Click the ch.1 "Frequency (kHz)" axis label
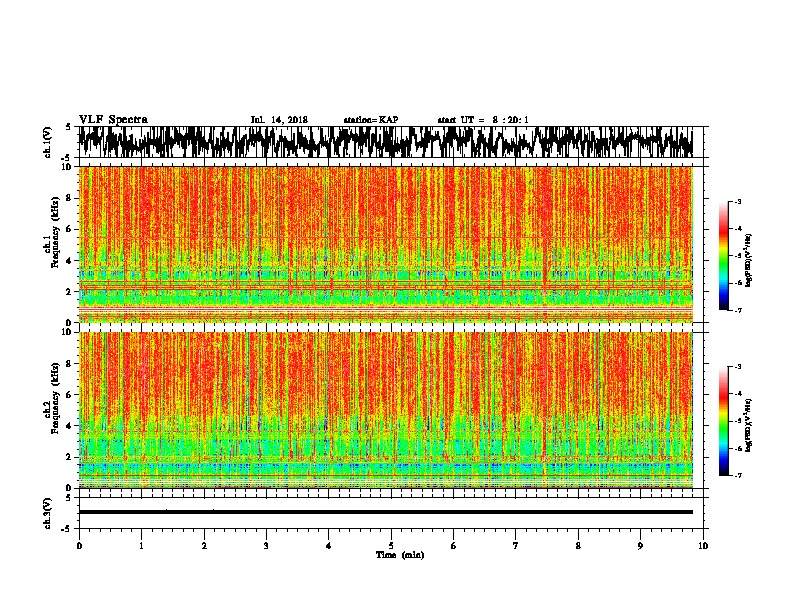 [56, 232]
